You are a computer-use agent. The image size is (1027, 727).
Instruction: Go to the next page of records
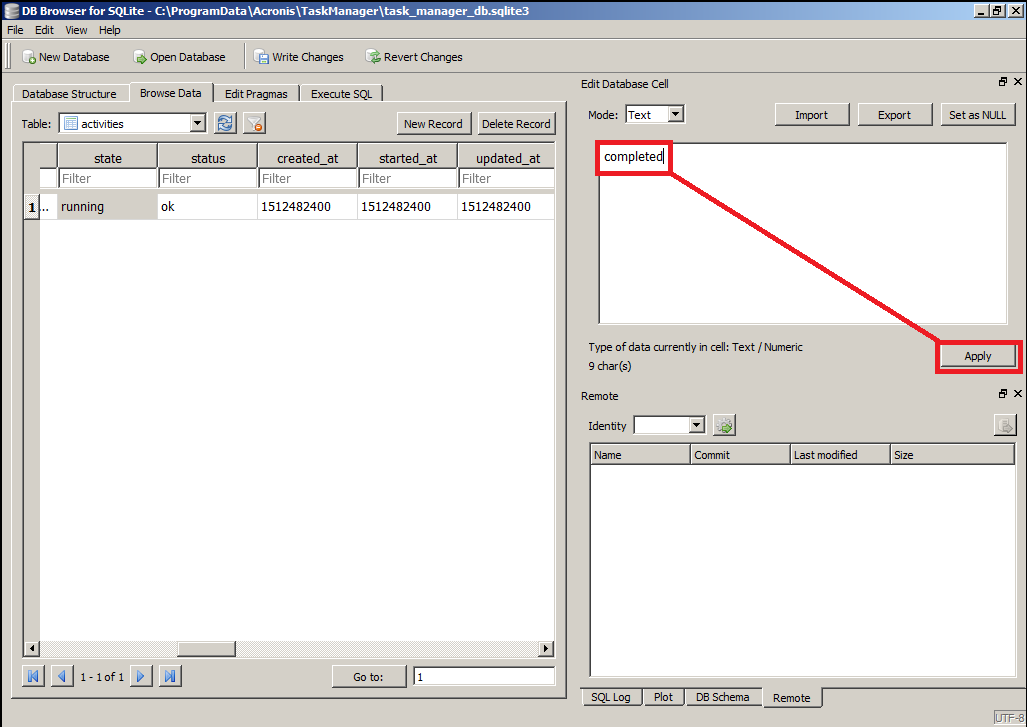point(141,676)
